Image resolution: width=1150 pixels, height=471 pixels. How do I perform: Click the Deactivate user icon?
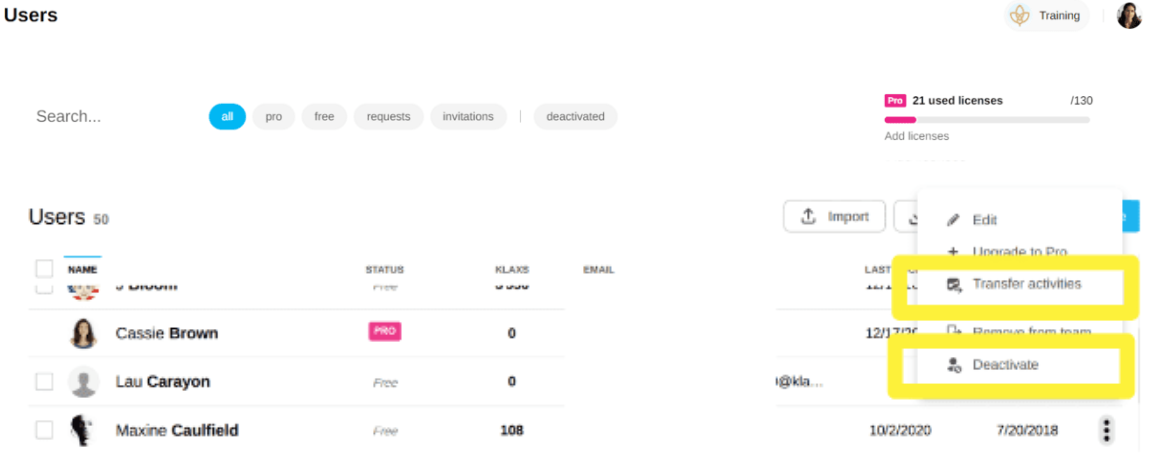[954, 366]
